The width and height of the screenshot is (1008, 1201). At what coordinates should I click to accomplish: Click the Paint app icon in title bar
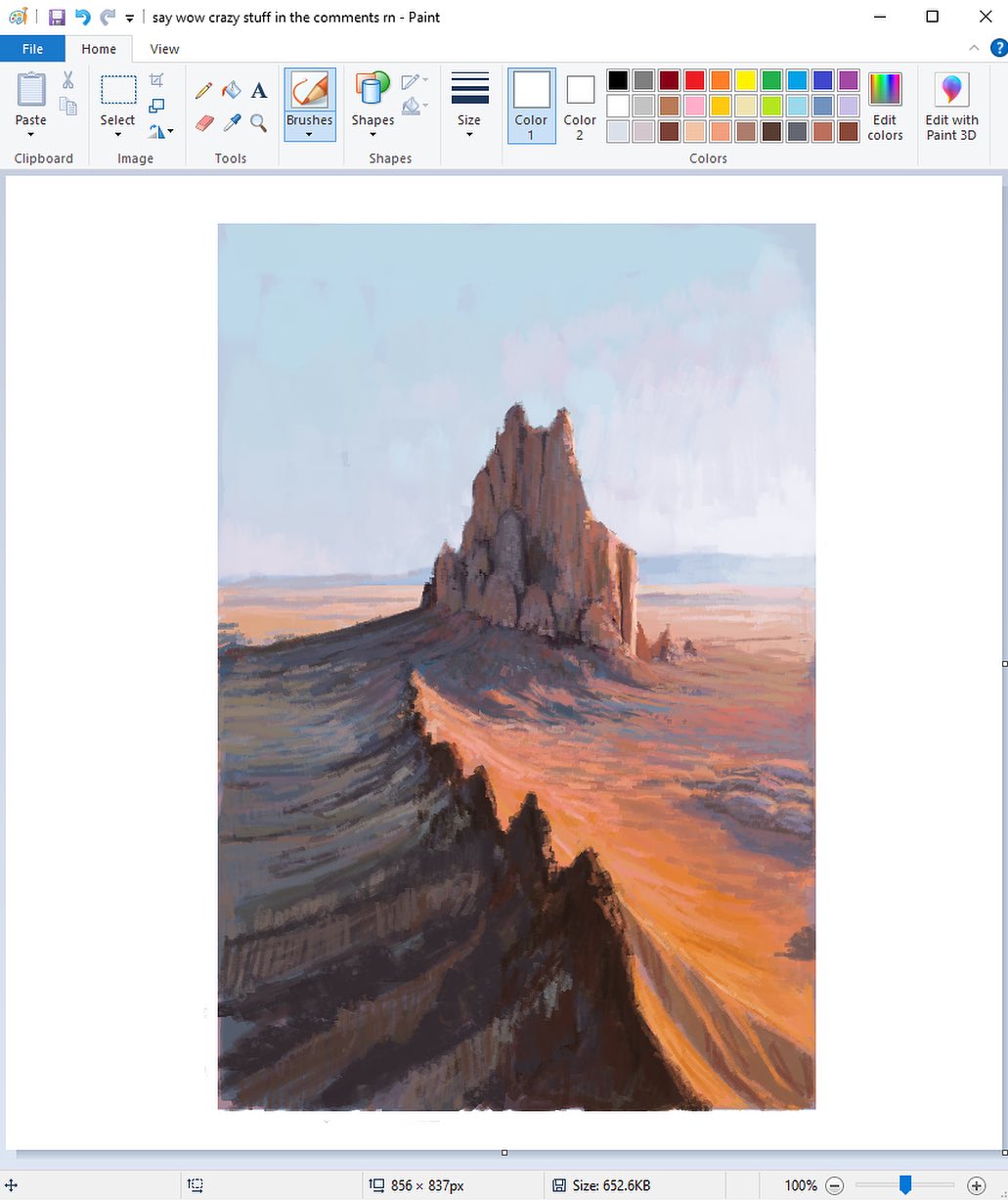pyautogui.click(x=18, y=17)
